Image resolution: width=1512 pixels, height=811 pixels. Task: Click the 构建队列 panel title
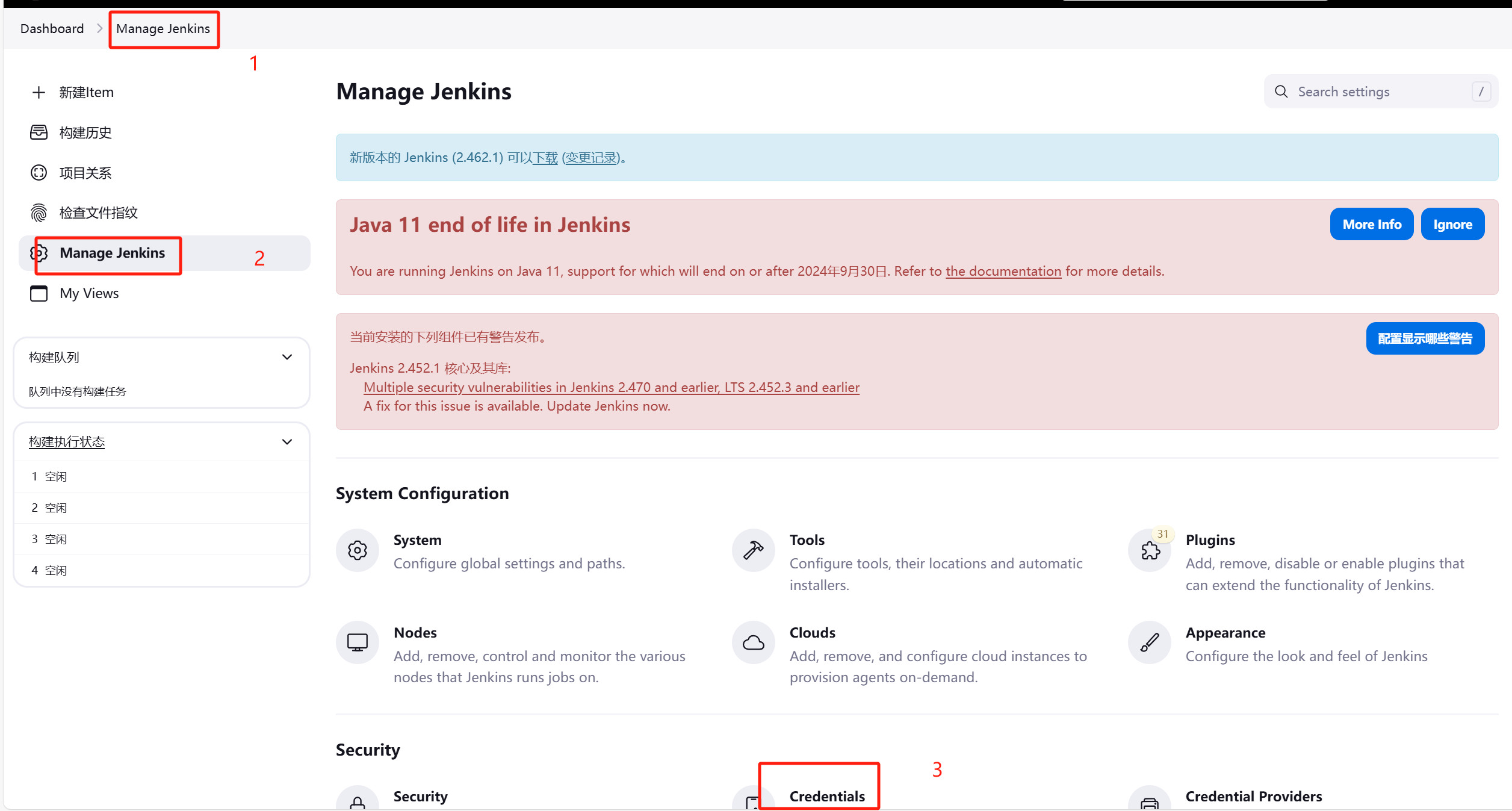(x=54, y=357)
